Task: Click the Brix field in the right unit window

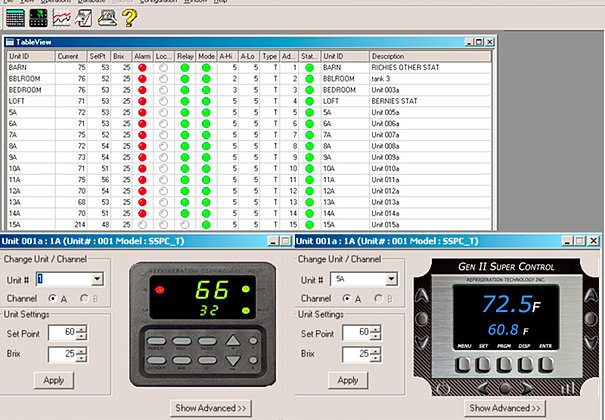Action: point(357,354)
